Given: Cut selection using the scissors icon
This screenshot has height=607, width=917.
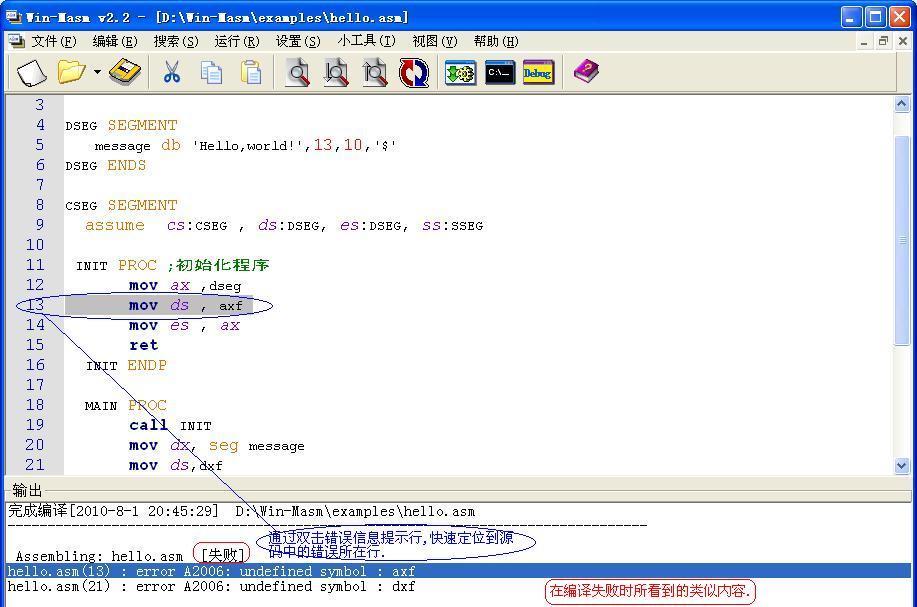Looking at the screenshot, I should 171,73.
